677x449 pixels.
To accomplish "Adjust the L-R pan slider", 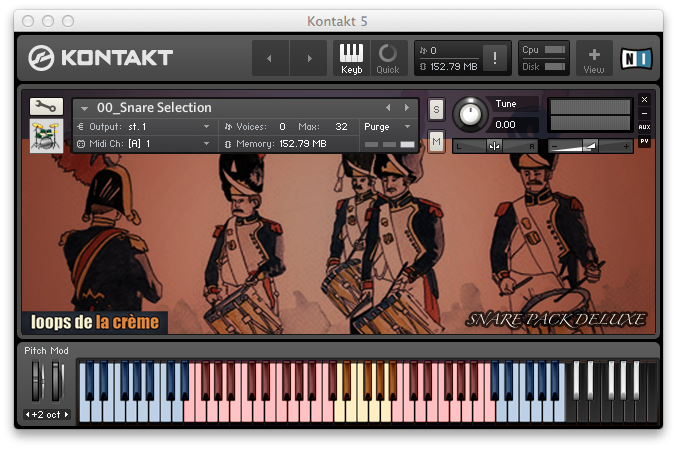I will [495, 146].
